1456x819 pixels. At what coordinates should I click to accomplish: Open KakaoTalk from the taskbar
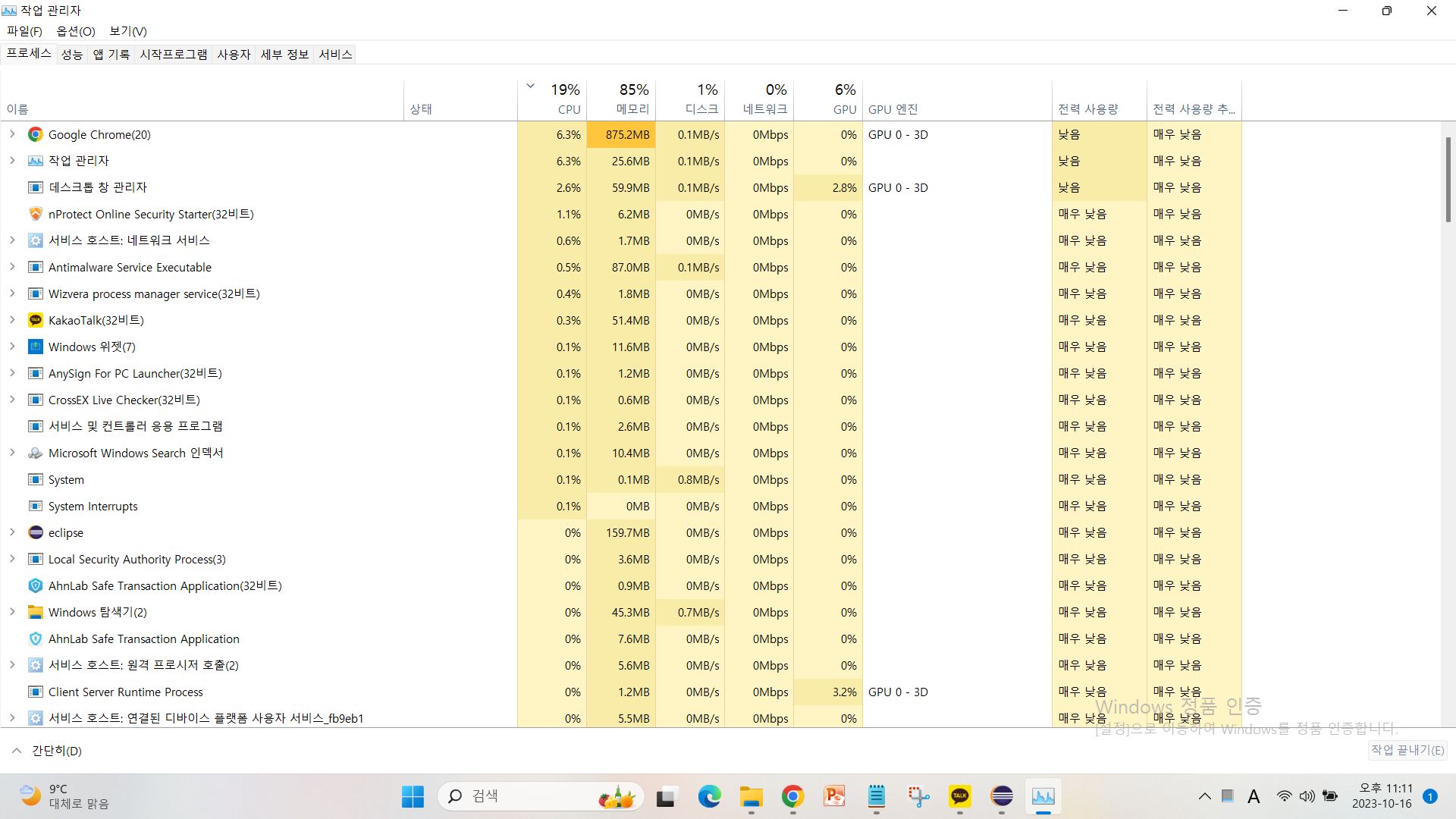coord(960,796)
